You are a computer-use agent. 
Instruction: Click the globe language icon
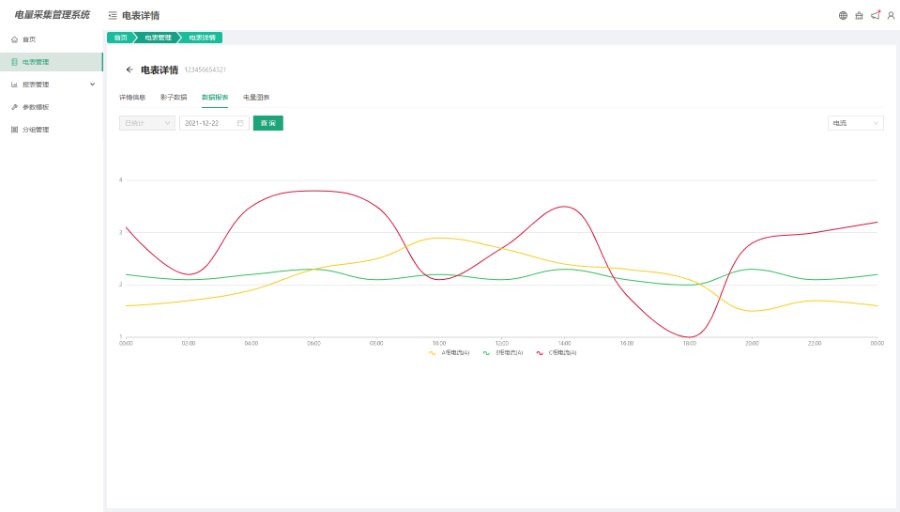(843, 15)
